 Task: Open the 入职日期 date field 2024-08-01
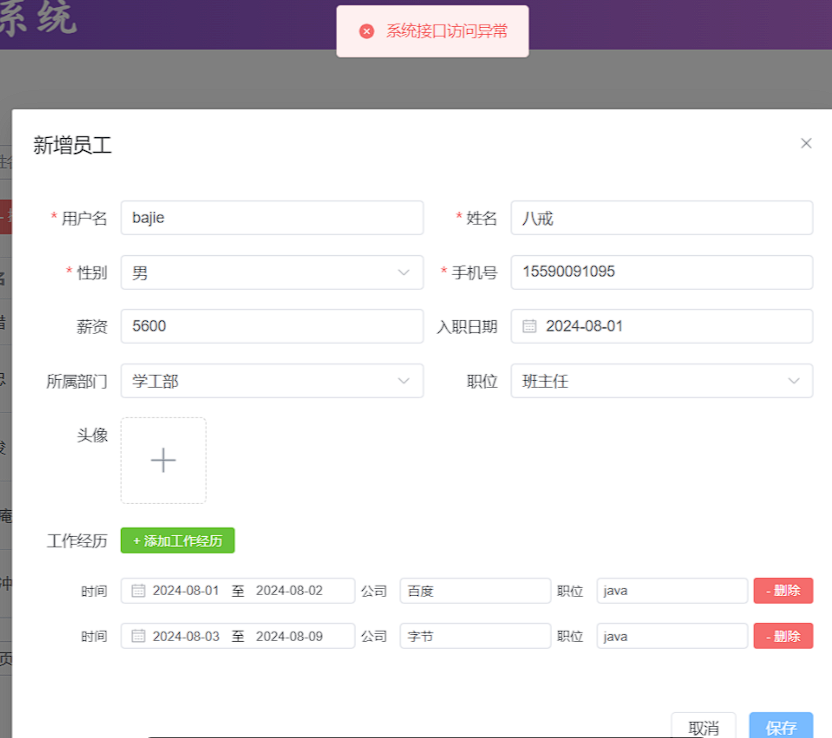click(662, 326)
